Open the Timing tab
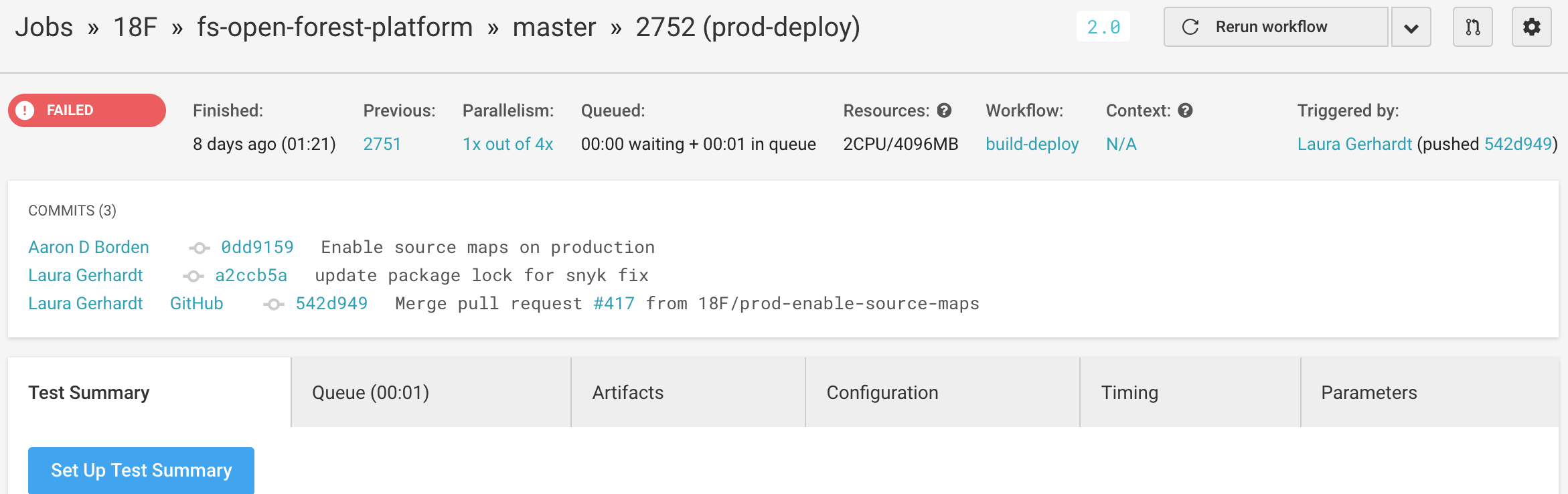The image size is (1568, 494). (x=1190, y=392)
